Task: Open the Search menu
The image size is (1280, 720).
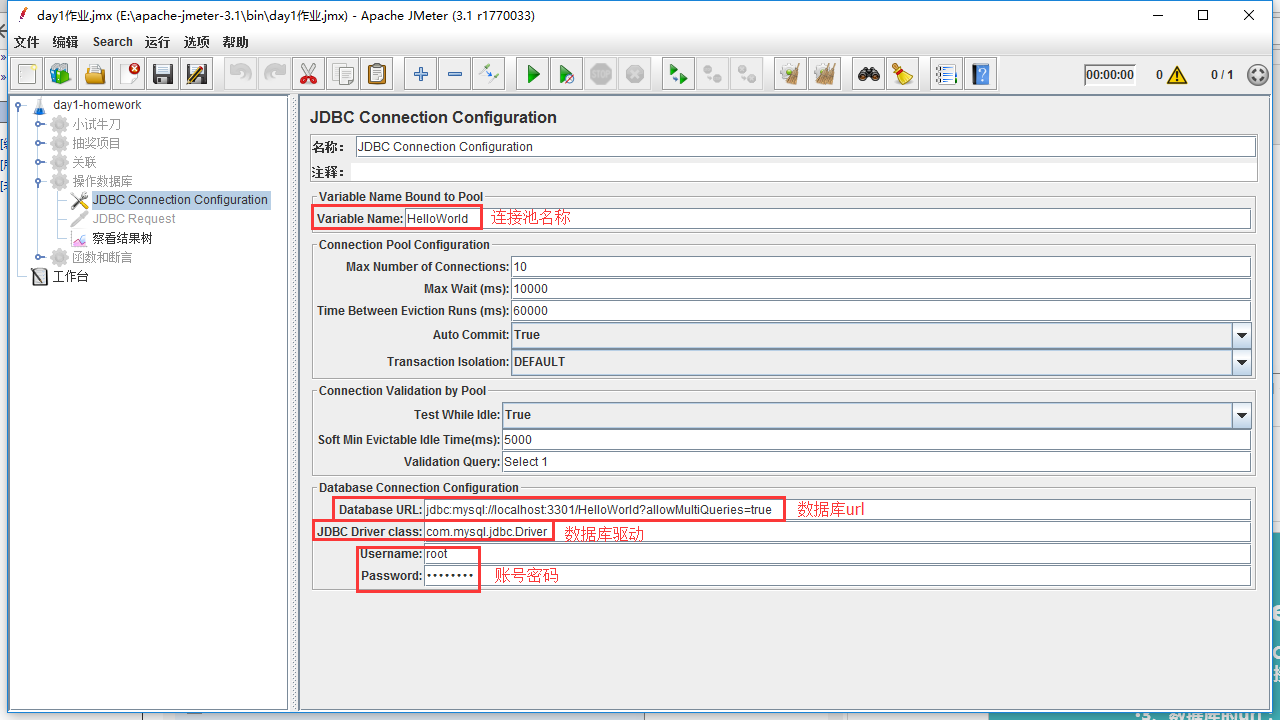Action: pyautogui.click(x=112, y=42)
